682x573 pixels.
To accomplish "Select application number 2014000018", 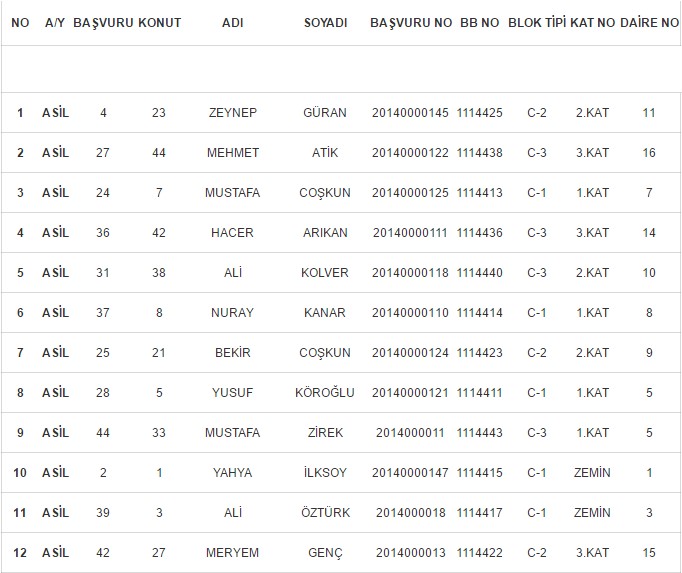I will click(410, 513).
